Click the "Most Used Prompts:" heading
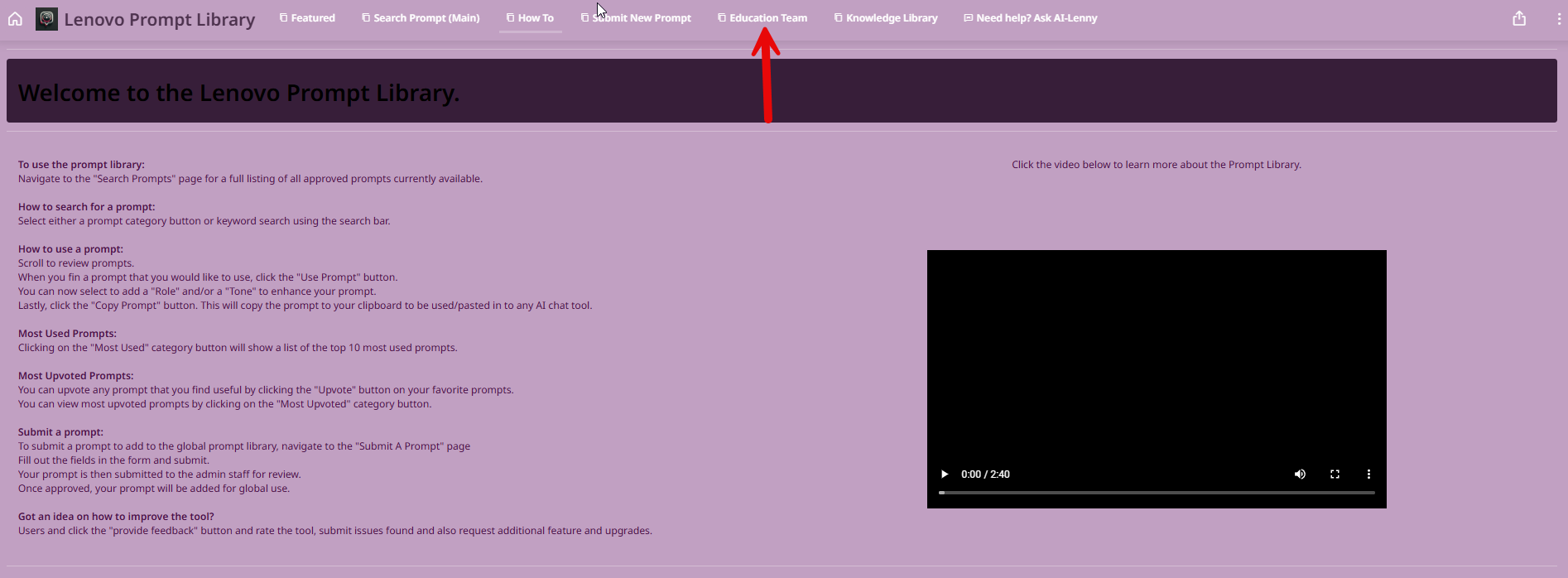The width and height of the screenshot is (1568, 578). (67, 334)
